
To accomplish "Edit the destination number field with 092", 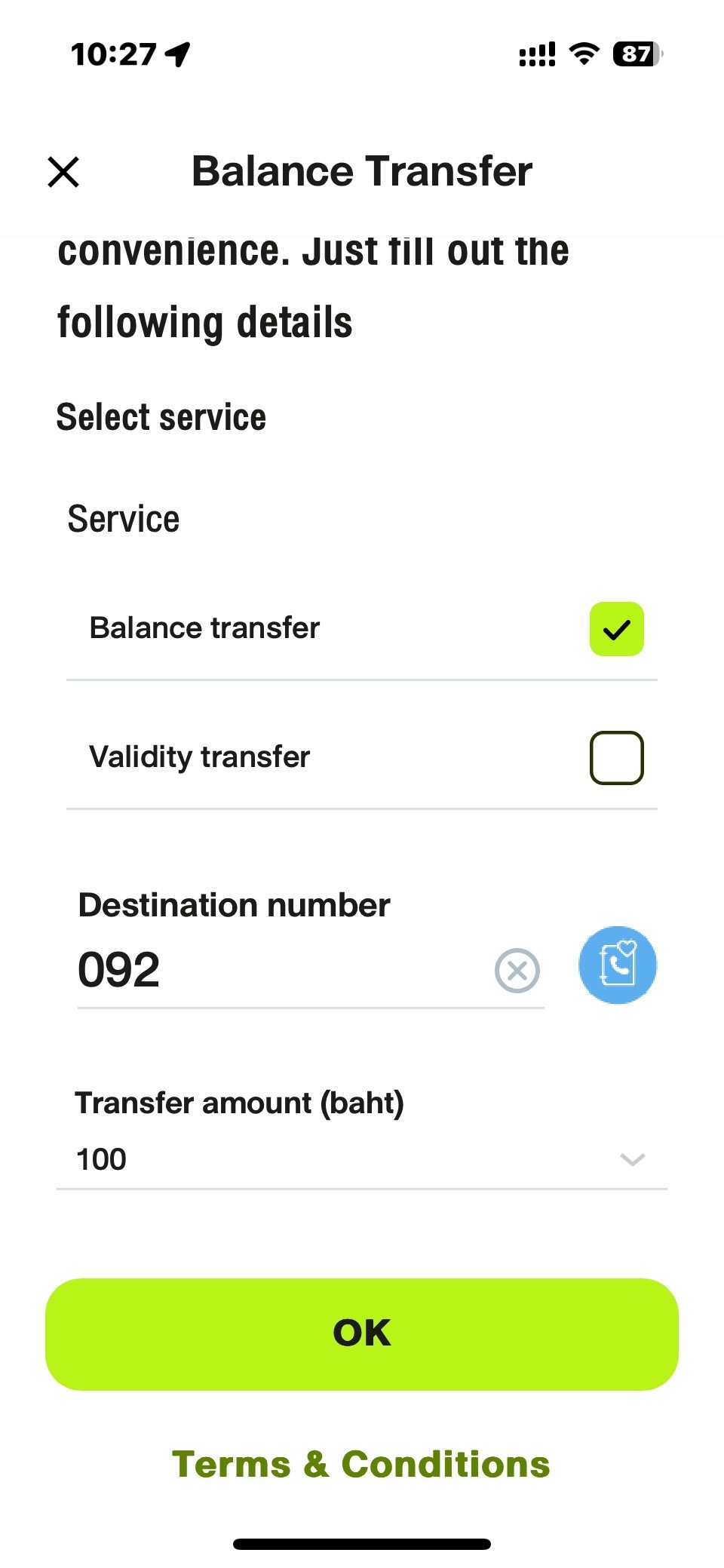I will (279, 971).
